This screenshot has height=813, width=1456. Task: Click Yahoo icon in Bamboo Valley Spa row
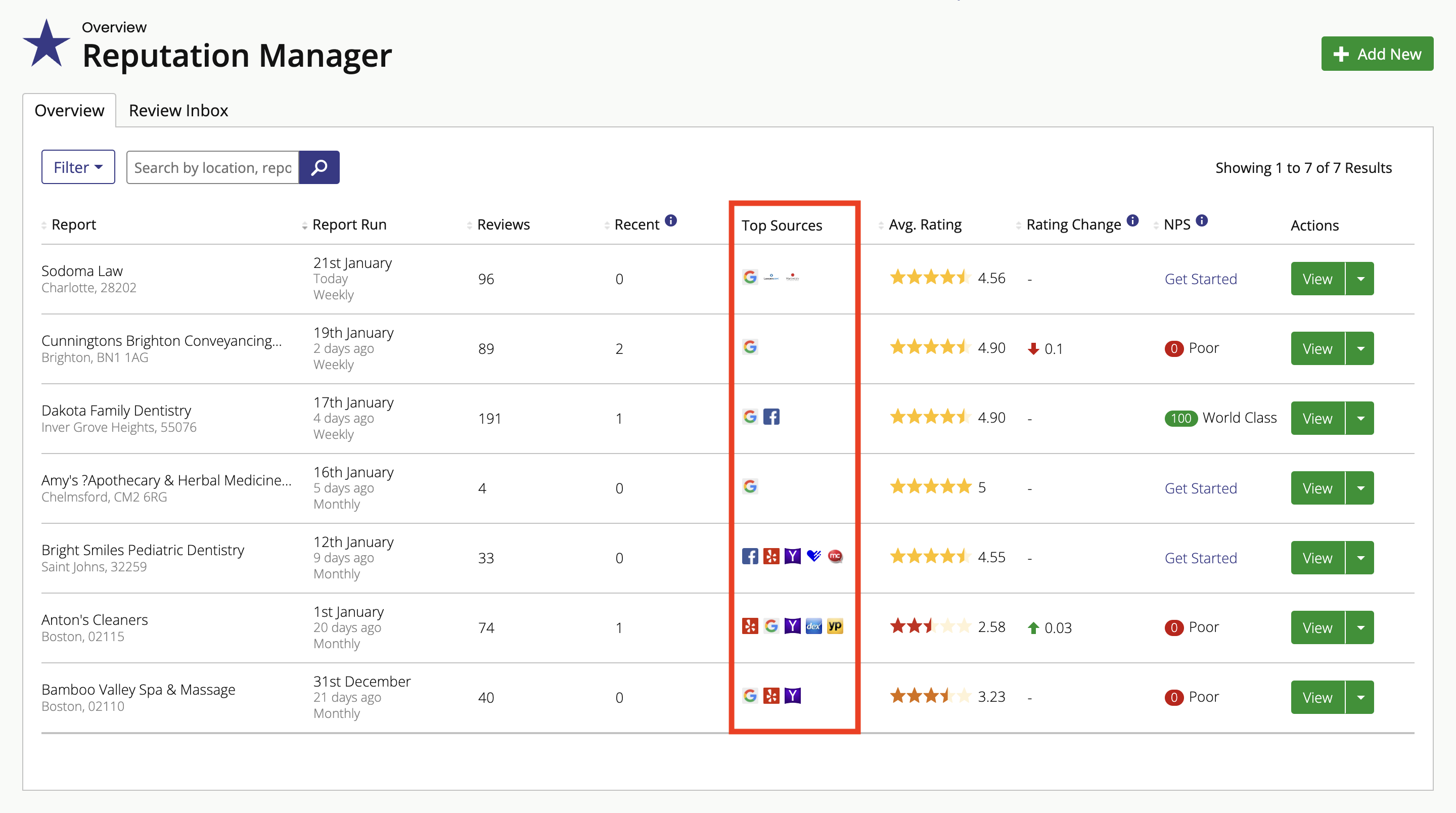coord(792,695)
